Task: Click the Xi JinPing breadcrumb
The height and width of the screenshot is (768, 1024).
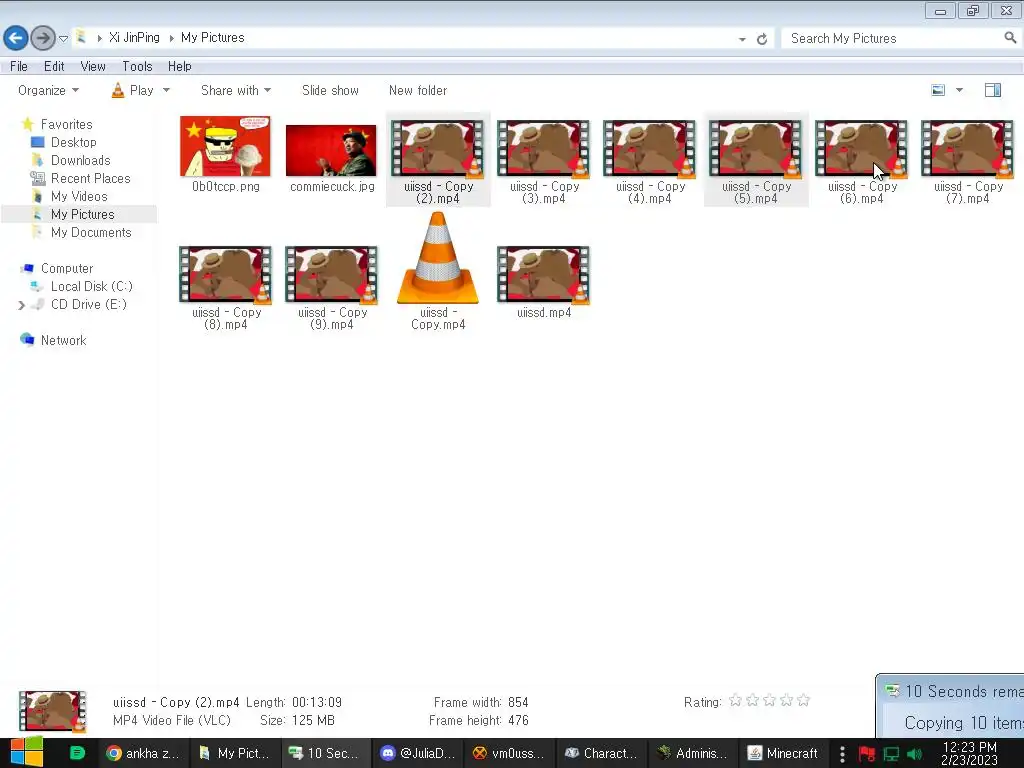Action: [134, 38]
